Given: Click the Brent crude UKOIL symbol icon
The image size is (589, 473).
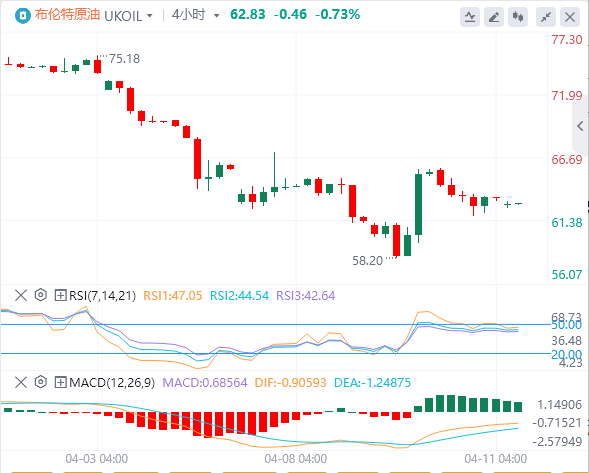Looking at the screenshot, I should (x=23, y=16).
